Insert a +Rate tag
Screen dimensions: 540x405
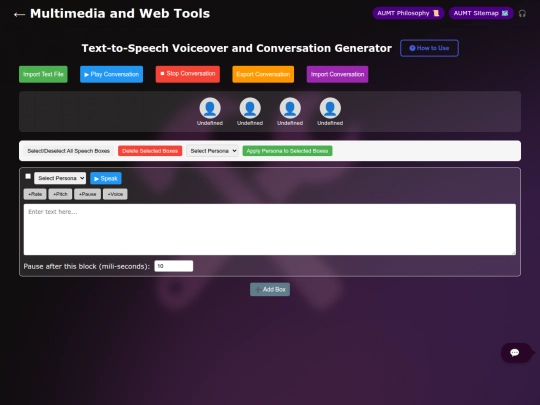click(35, 194)
